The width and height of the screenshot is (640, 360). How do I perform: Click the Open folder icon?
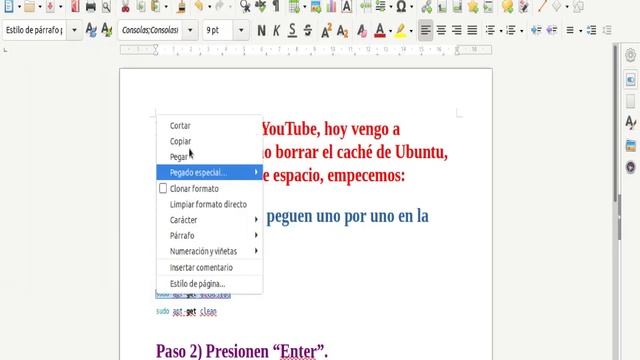[x=29, y=6]
